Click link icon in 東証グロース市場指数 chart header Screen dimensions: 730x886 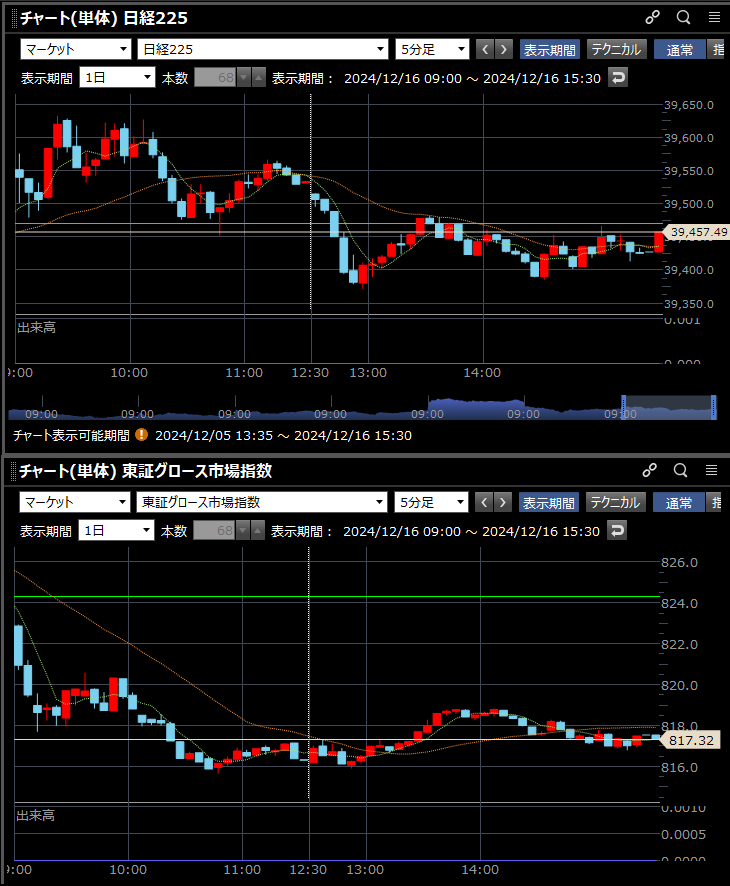click(650, 470)
